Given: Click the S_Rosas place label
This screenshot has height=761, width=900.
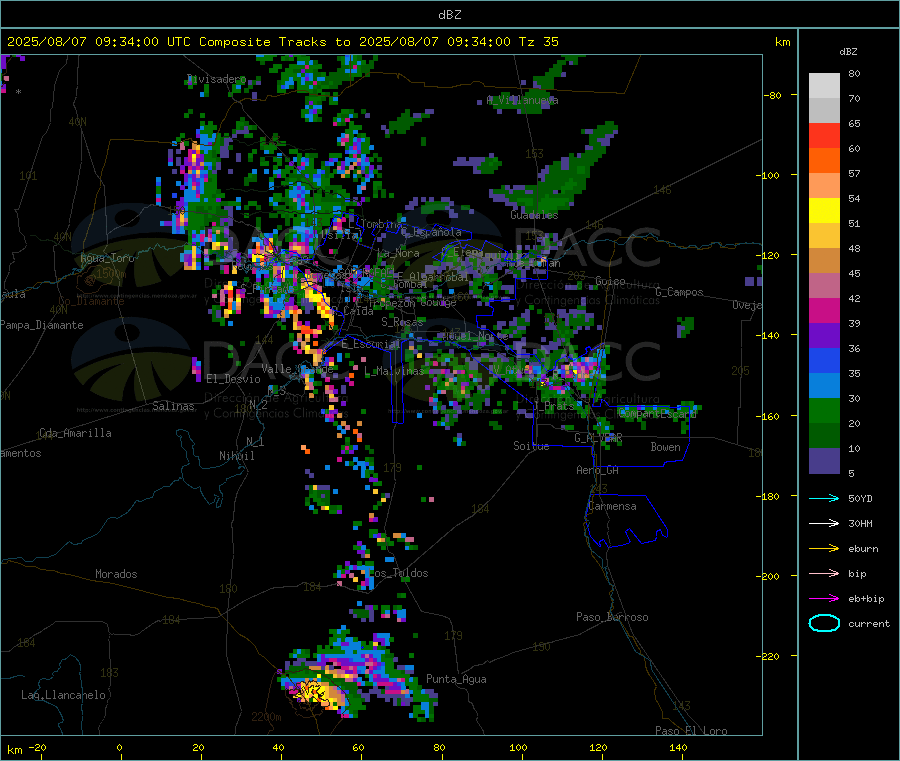Looking at the screenshot, I should point(402,323).
